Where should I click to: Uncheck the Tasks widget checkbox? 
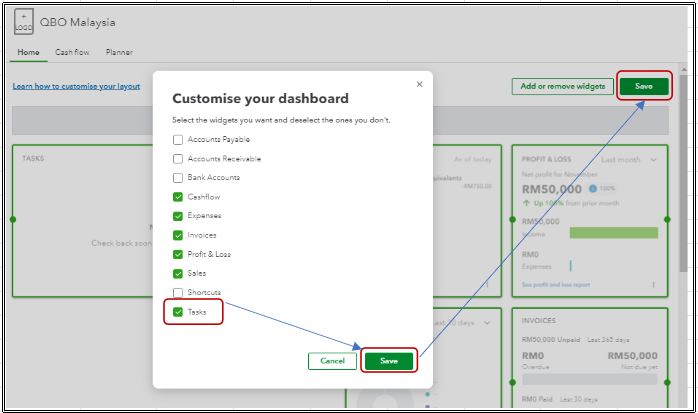click(178, 312)
